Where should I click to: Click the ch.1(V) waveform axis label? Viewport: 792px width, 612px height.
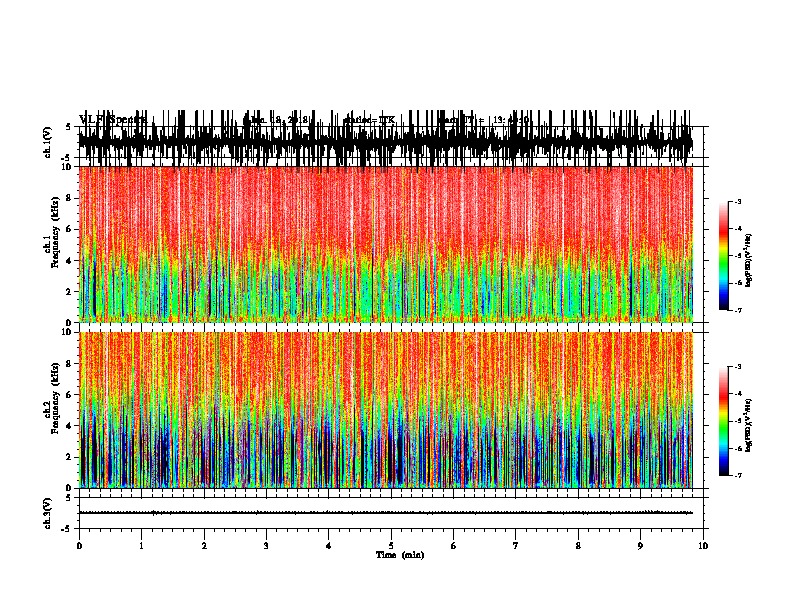coord(48,142)
